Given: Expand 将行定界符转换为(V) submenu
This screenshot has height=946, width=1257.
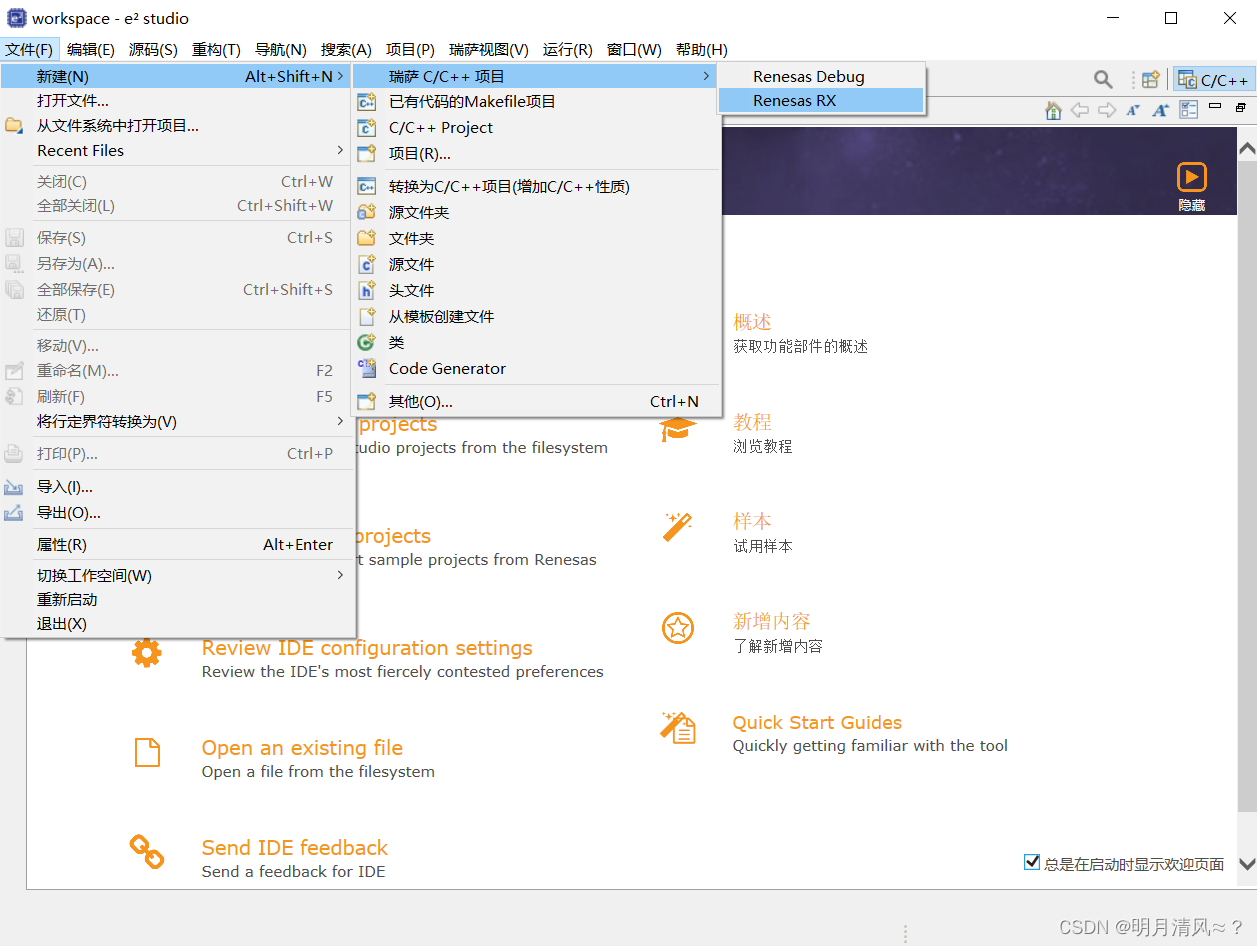Looking at the screenshot, I should 178,421.
